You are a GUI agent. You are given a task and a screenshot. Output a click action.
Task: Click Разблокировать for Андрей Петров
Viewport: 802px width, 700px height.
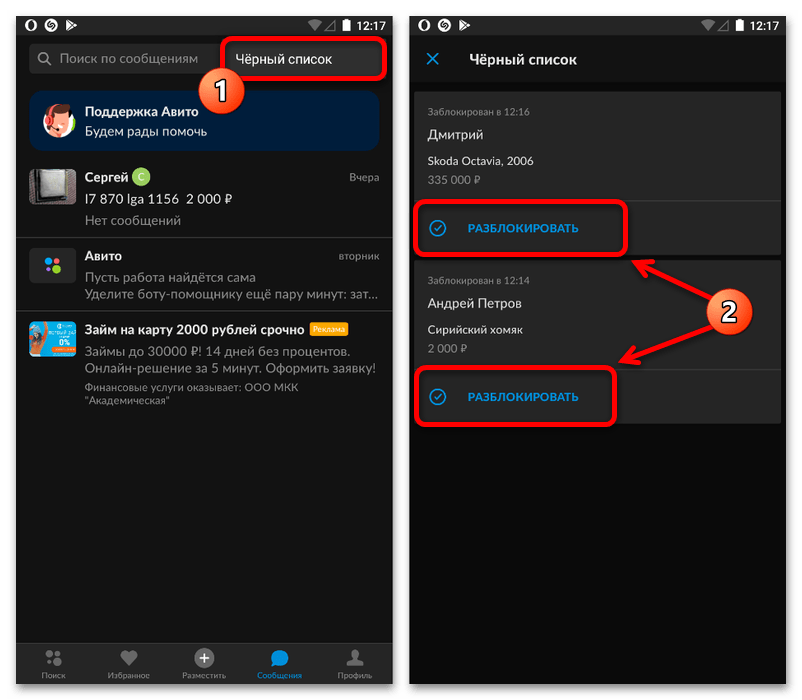click(x=522, y=397)
